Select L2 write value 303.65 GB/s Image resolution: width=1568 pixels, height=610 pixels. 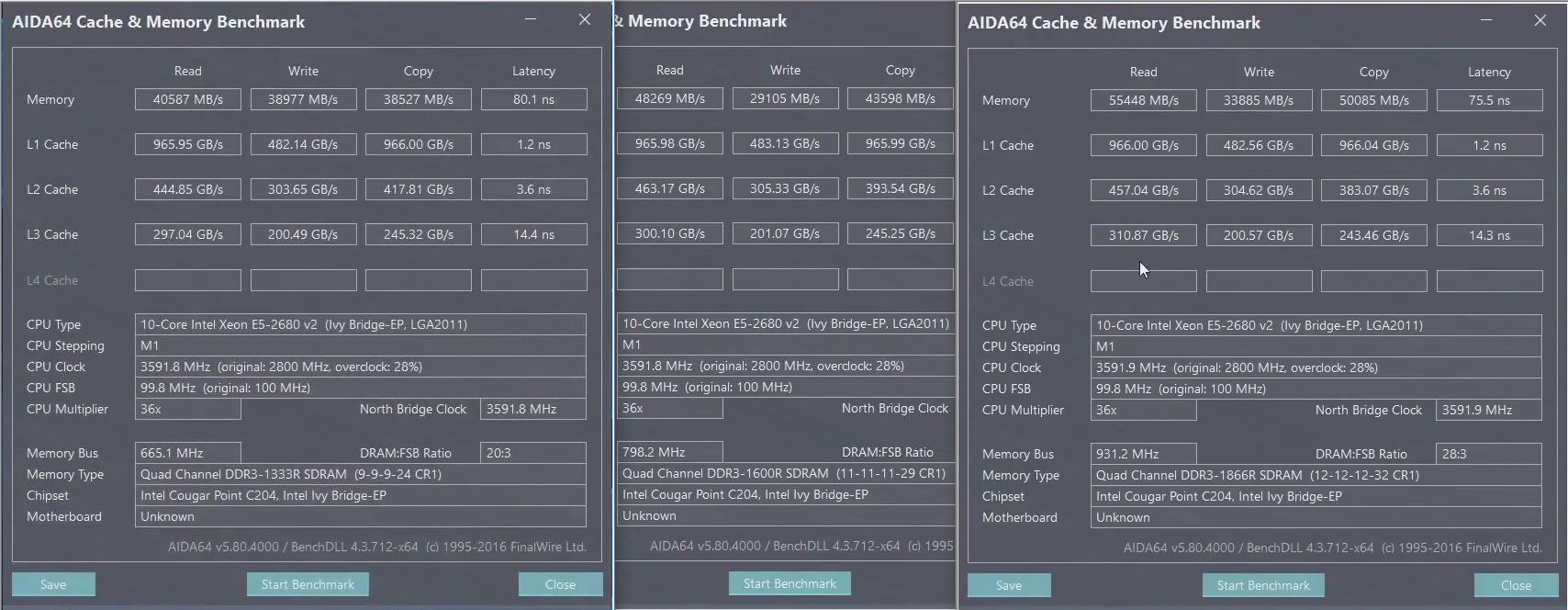click(303, 189)
